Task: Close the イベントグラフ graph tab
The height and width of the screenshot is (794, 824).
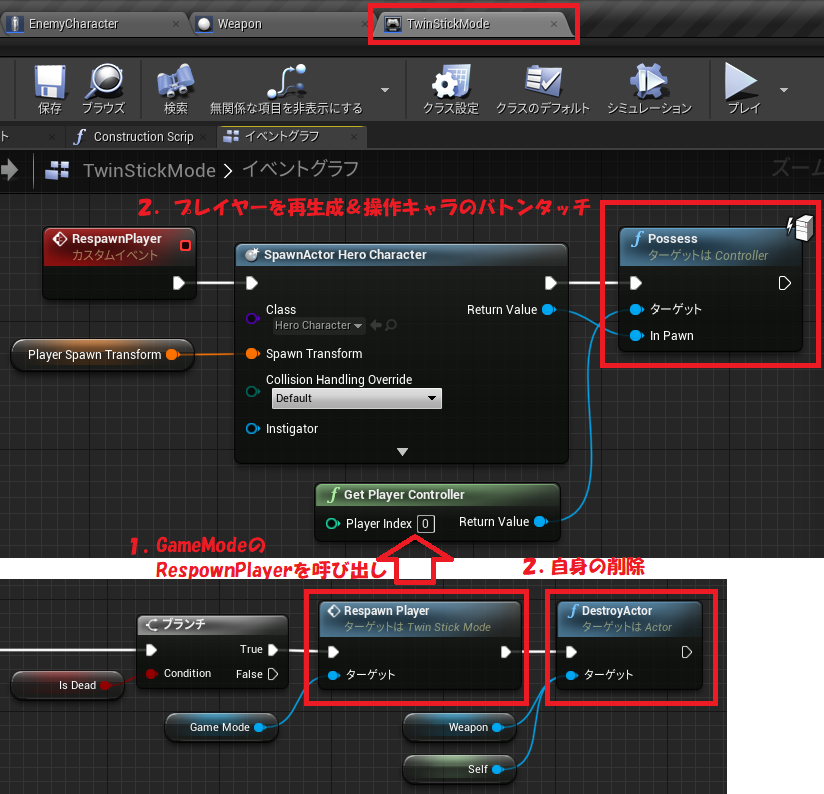Action: click(x=354, y=137)
